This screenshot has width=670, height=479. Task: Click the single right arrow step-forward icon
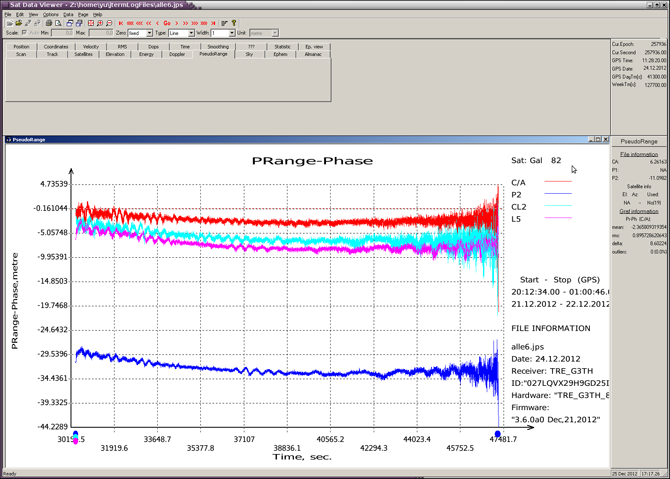tap(176, 23)
